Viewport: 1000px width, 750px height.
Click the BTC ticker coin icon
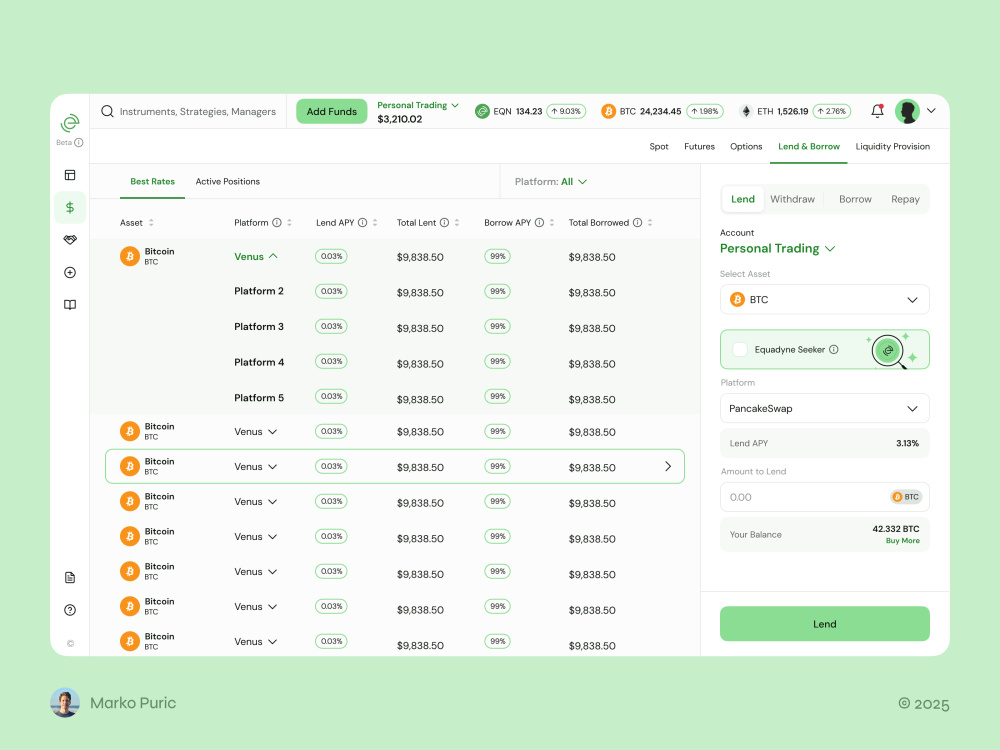click(x=608, y=112)
